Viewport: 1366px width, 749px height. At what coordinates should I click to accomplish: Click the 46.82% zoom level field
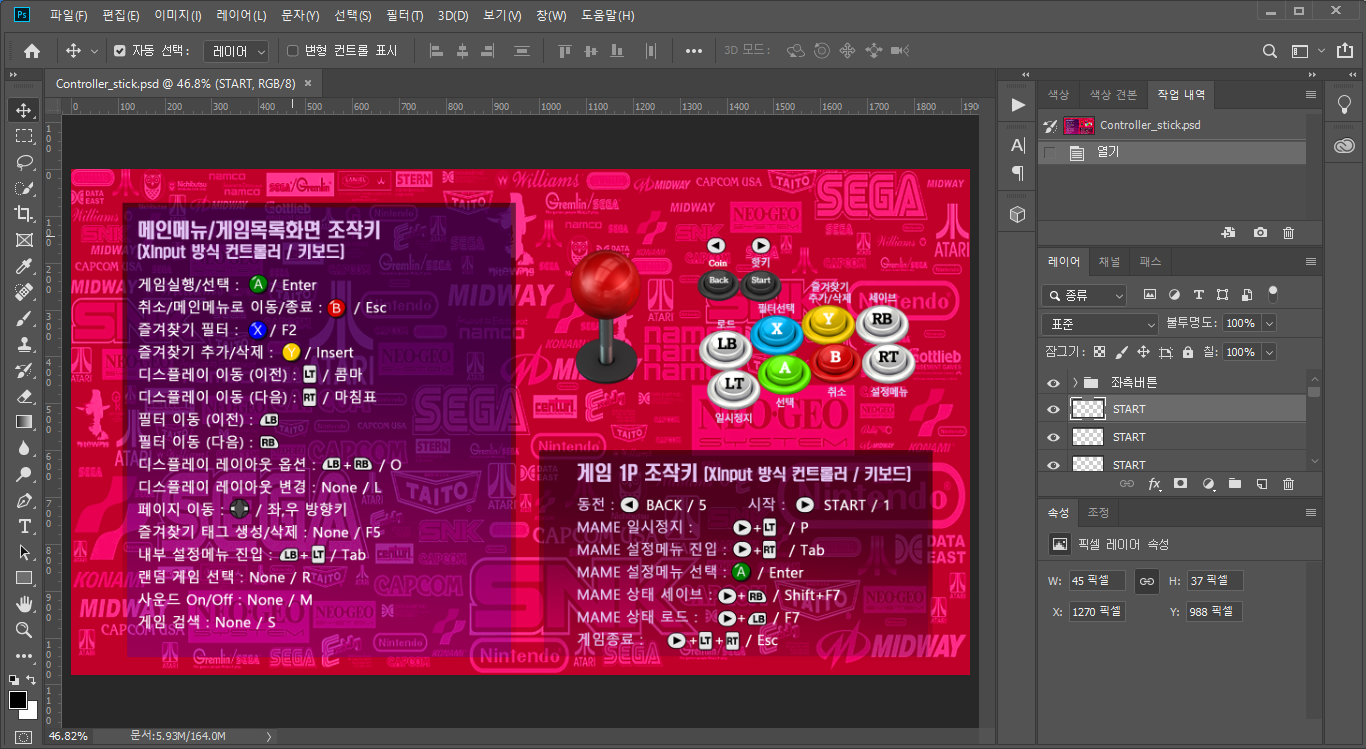[x=68, y=736]
